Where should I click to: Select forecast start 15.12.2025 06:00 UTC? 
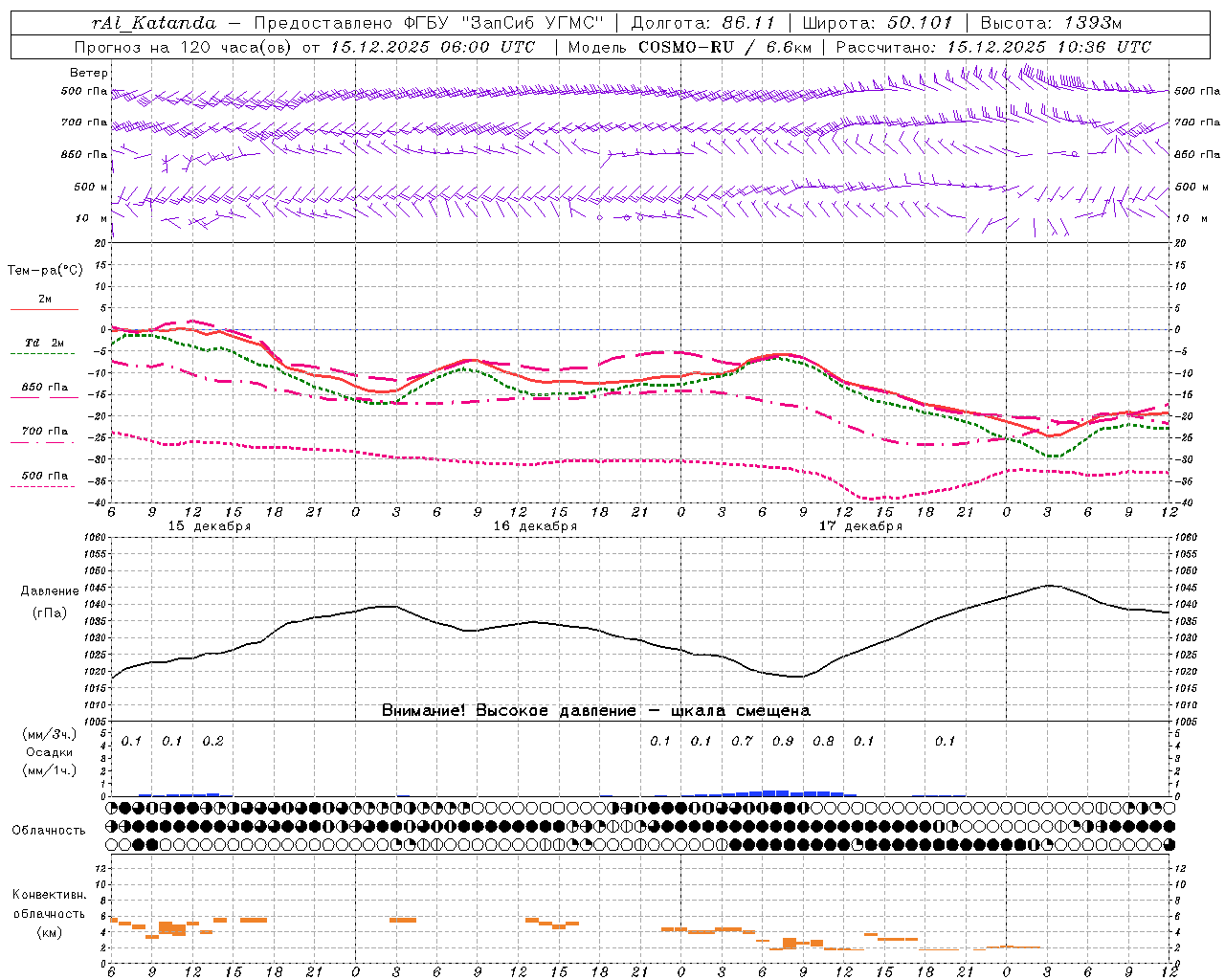coord(434,47)
